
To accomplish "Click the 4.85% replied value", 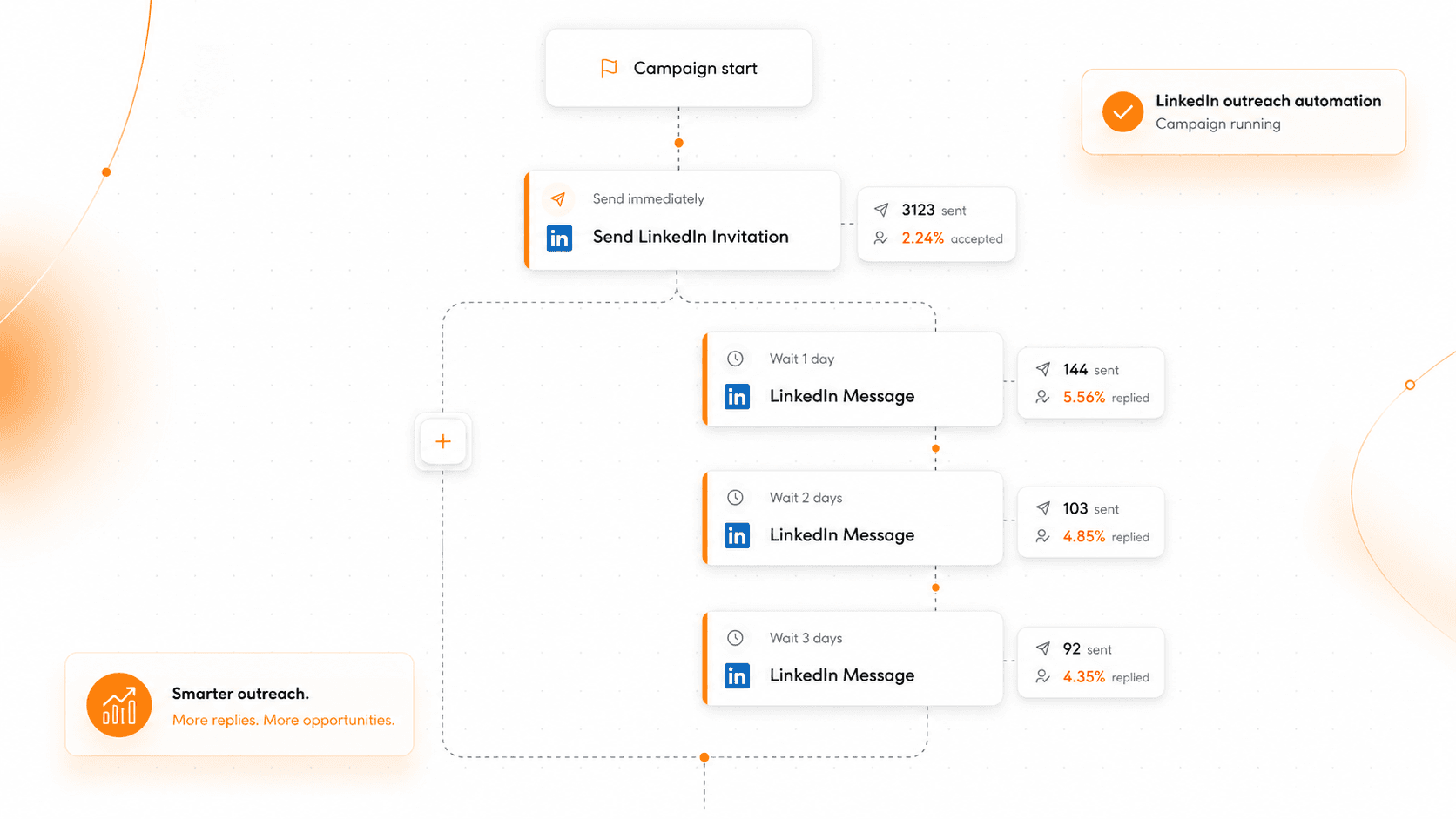I will [x=1106, y=537].
